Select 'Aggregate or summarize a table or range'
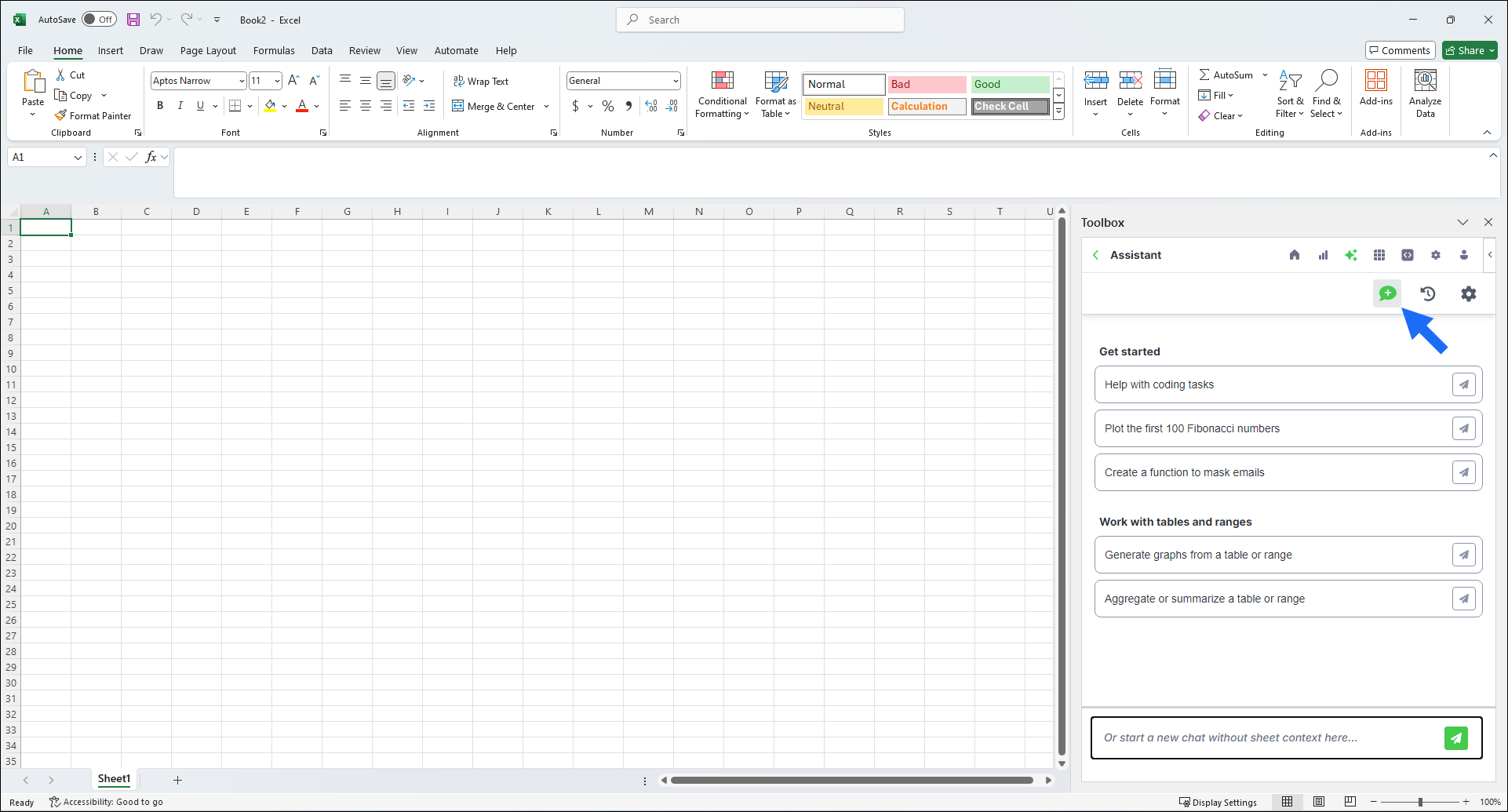The height and width of the screenshot is (812, 1508). 1288,599
